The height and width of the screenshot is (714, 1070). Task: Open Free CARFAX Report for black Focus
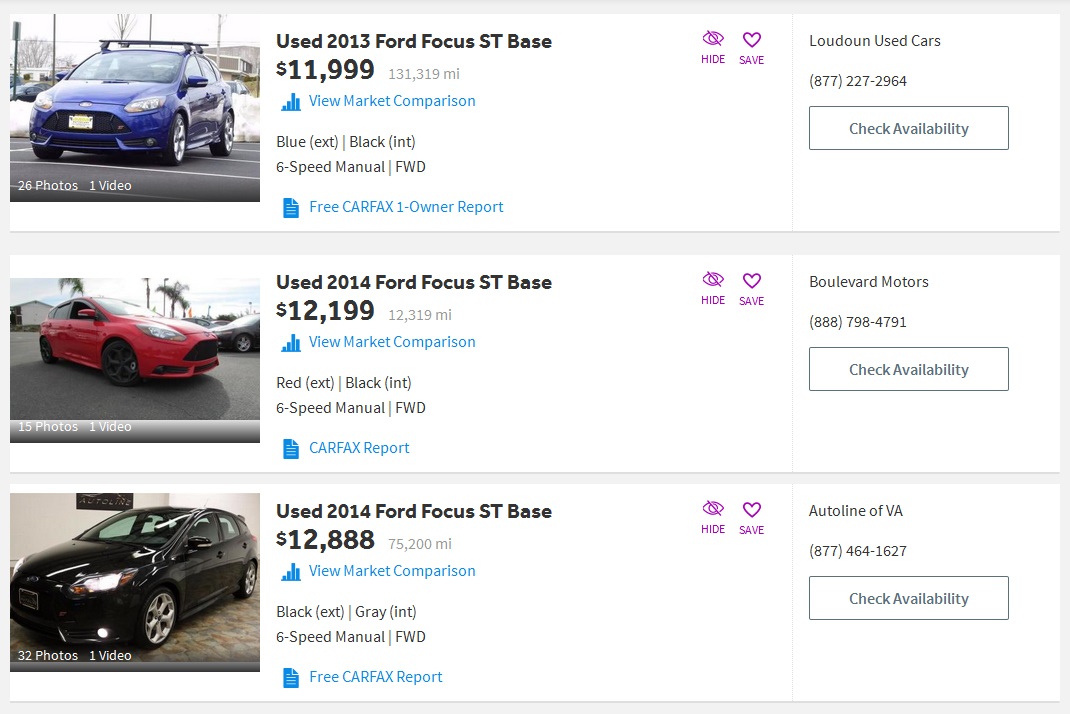point(375,676)
